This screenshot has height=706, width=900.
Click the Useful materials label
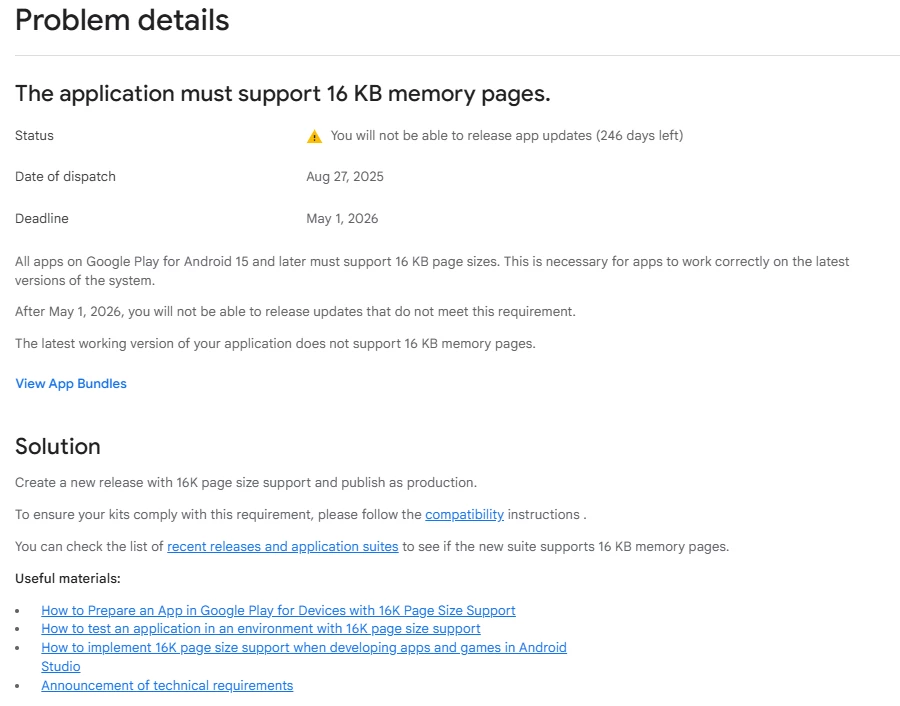(x=68, y=579)
